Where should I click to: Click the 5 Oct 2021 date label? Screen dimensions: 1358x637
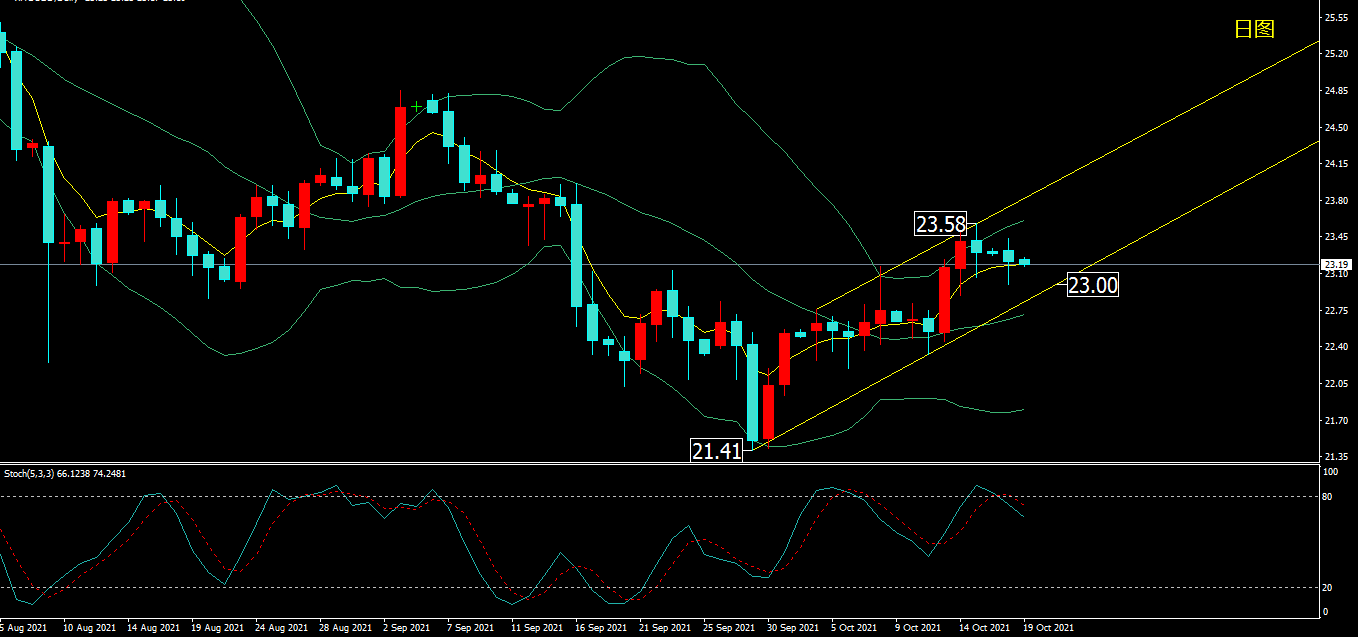click(856, 628)
